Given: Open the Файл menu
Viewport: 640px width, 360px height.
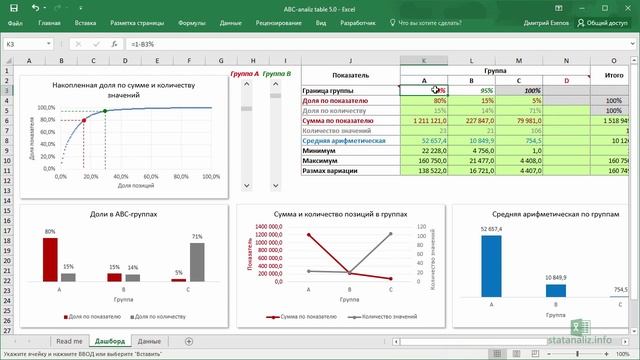Looking at the screenshot, I should [15, 23].
